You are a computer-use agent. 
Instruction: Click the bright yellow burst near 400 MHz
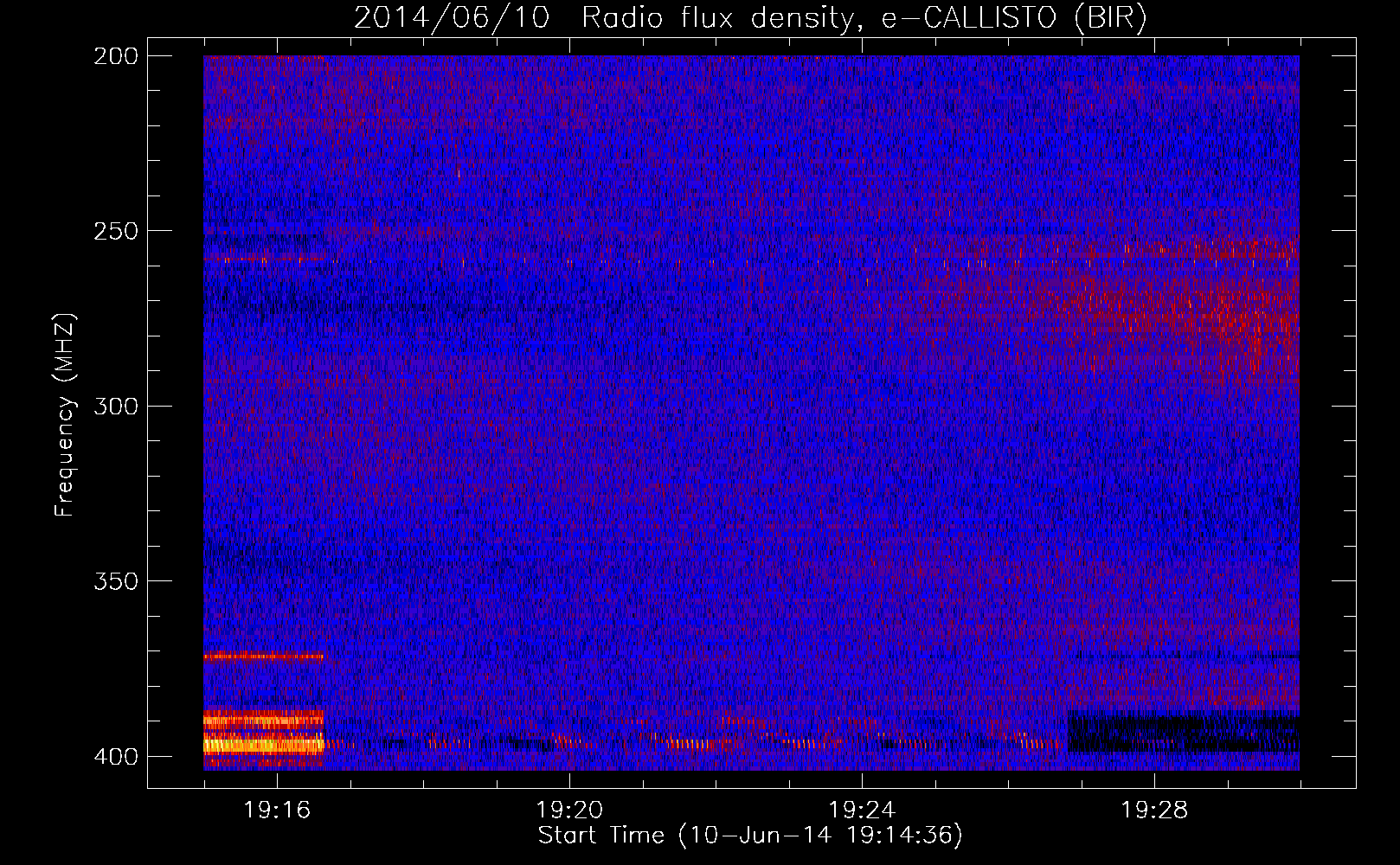tap(263, 744)
